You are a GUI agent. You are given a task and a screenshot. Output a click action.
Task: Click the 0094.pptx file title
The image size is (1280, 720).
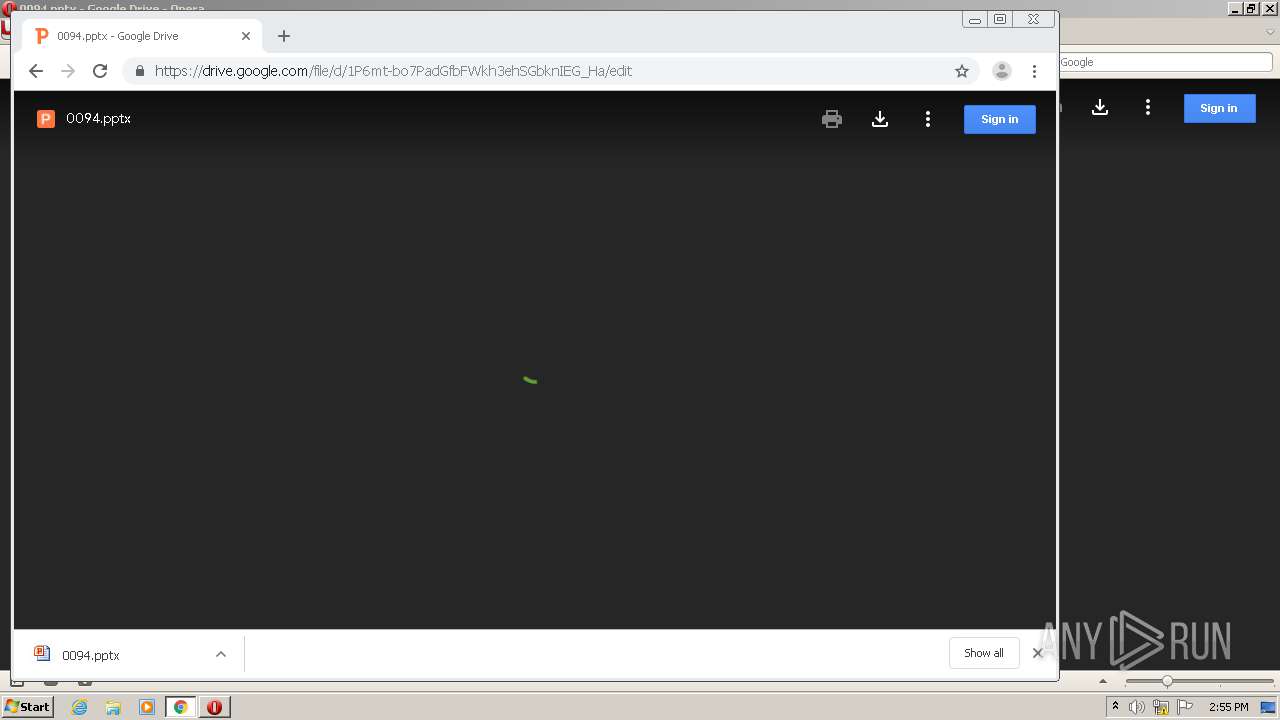tap(98, 118)
